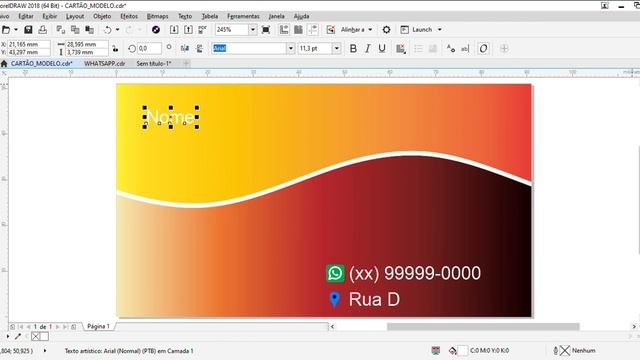Open the Layout menu

click(x=75, y=16)
